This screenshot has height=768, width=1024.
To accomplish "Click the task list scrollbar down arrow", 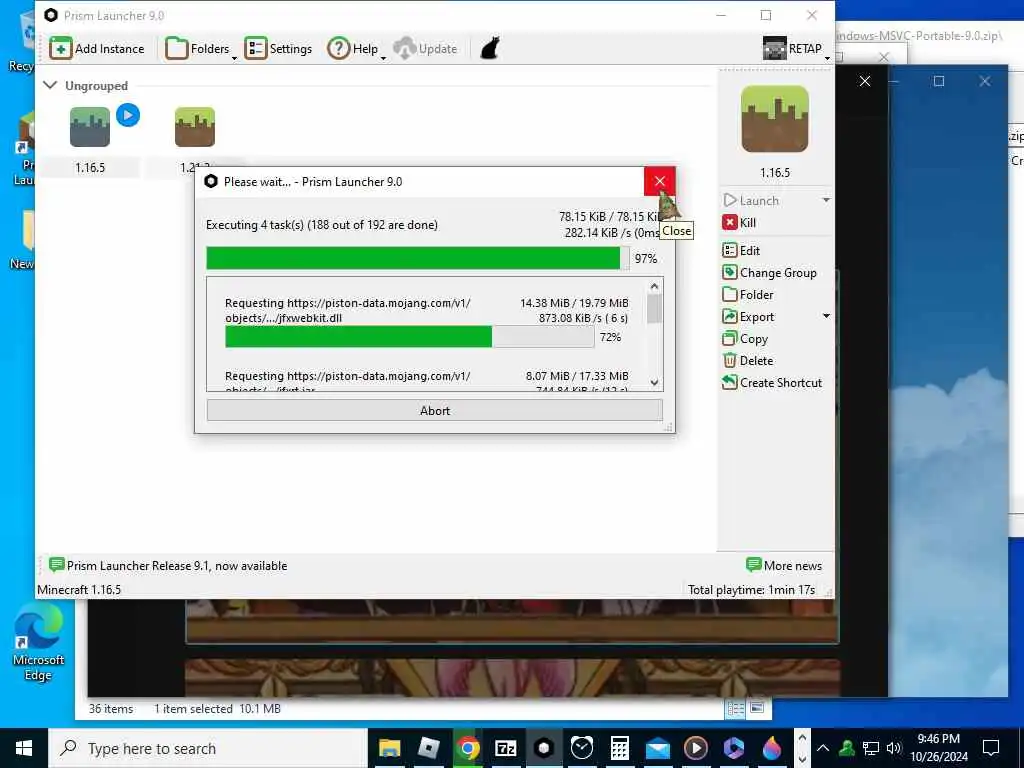I will click(x=654, y=383).
